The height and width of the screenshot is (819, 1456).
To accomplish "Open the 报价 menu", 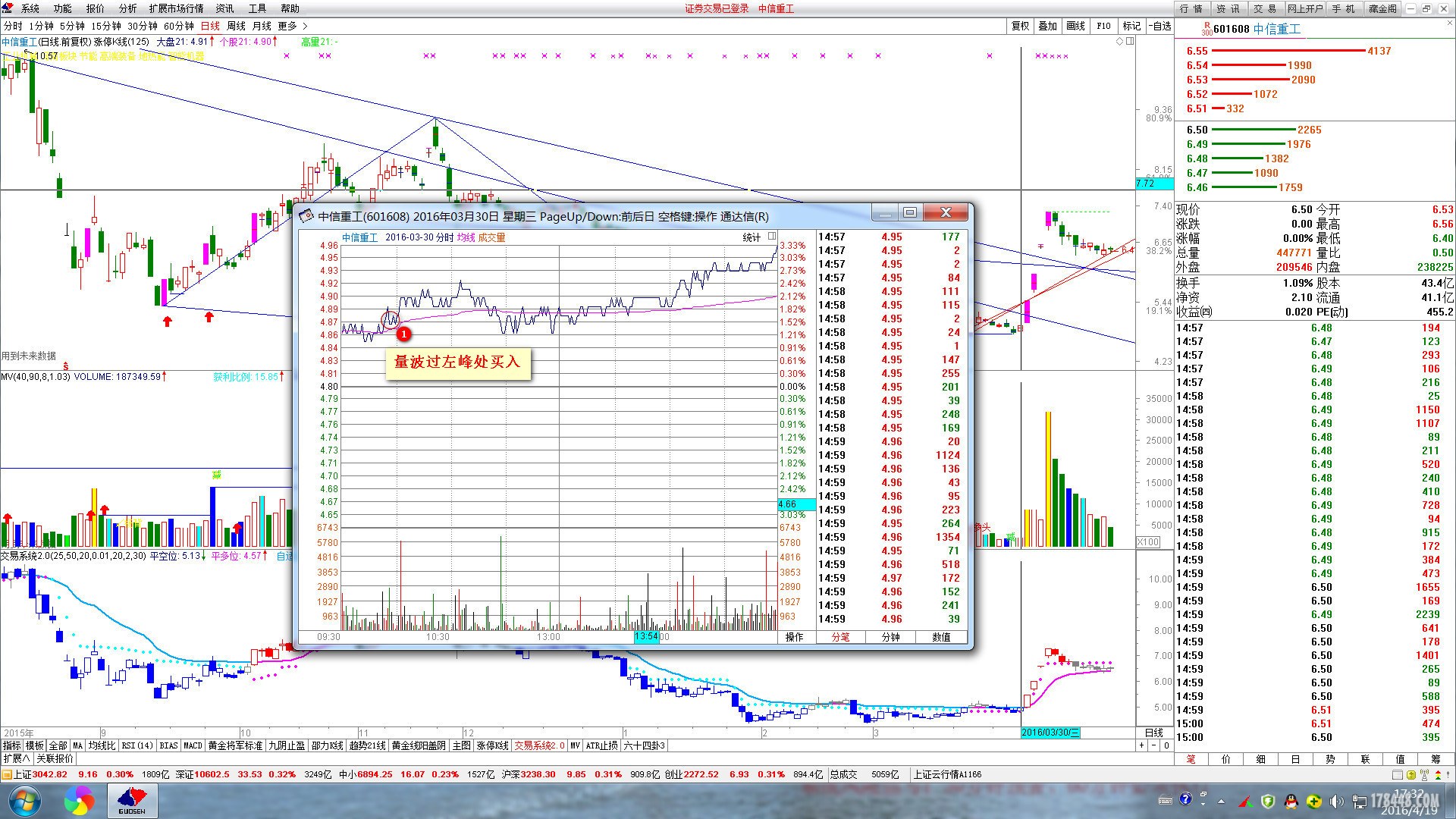I will pos(96,8).
